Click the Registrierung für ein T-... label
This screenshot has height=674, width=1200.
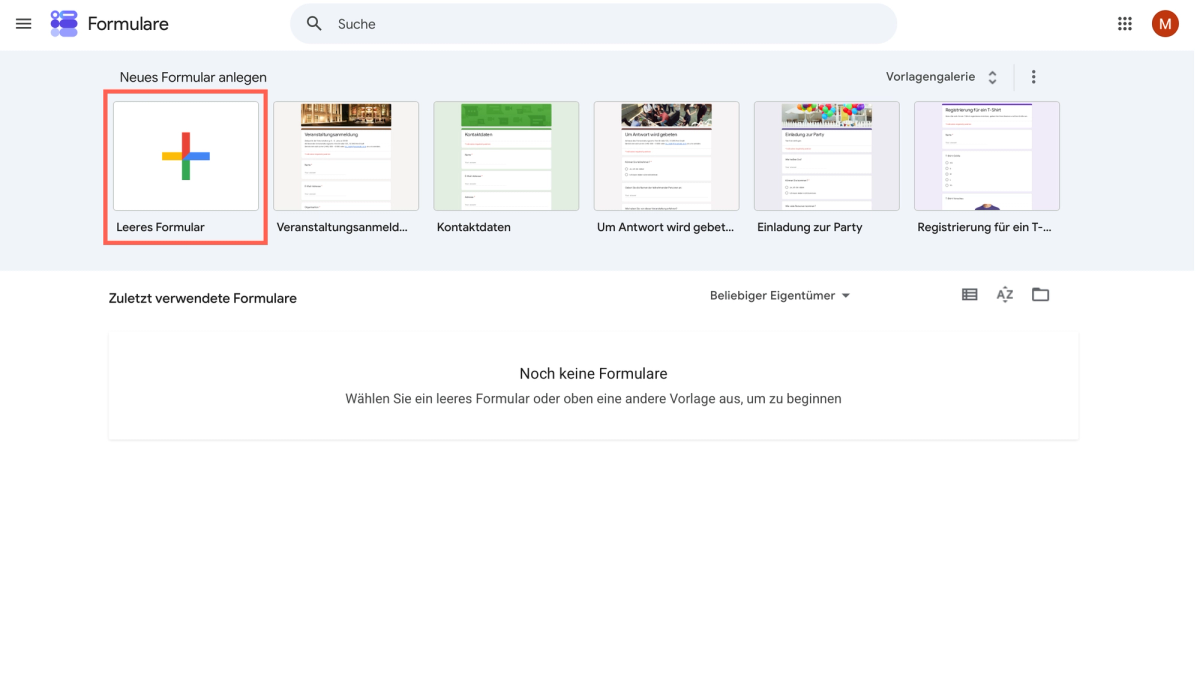click(x=984, y=227)
